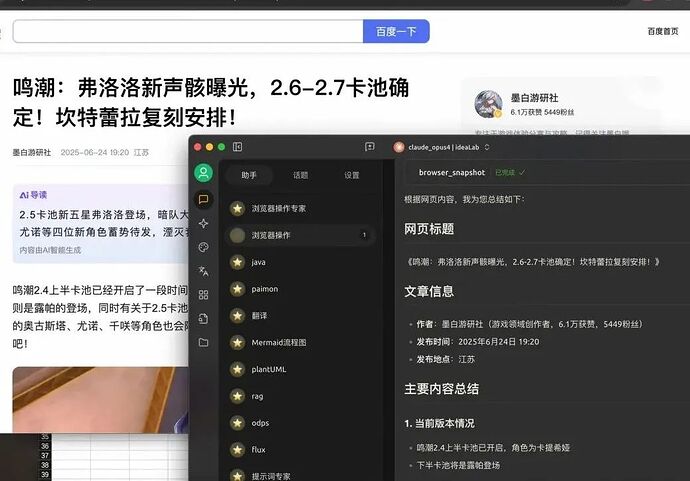Open the mini-apps grid sidebar icon

point(204,295)
